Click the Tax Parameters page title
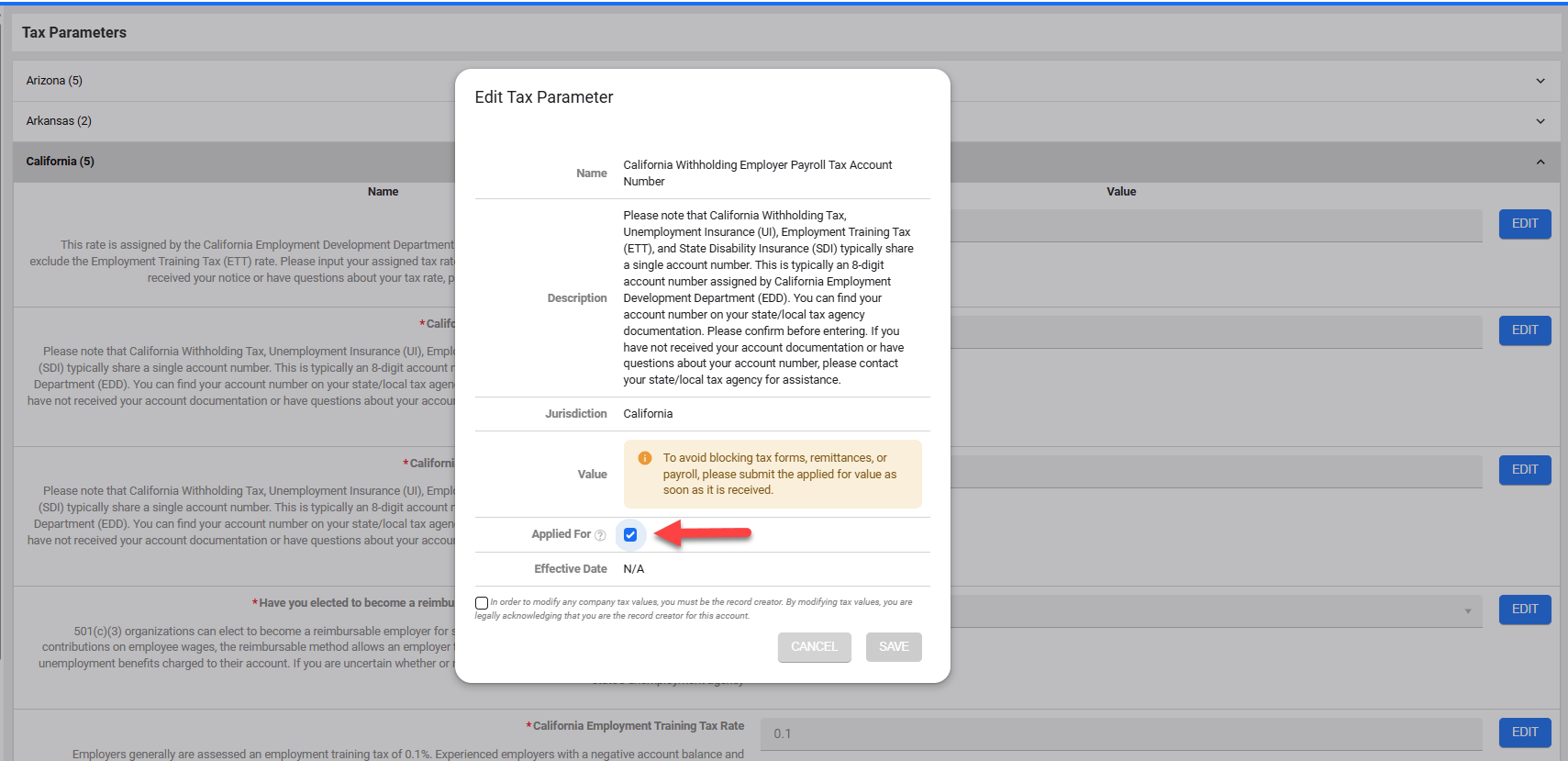 tap(74, 33)
